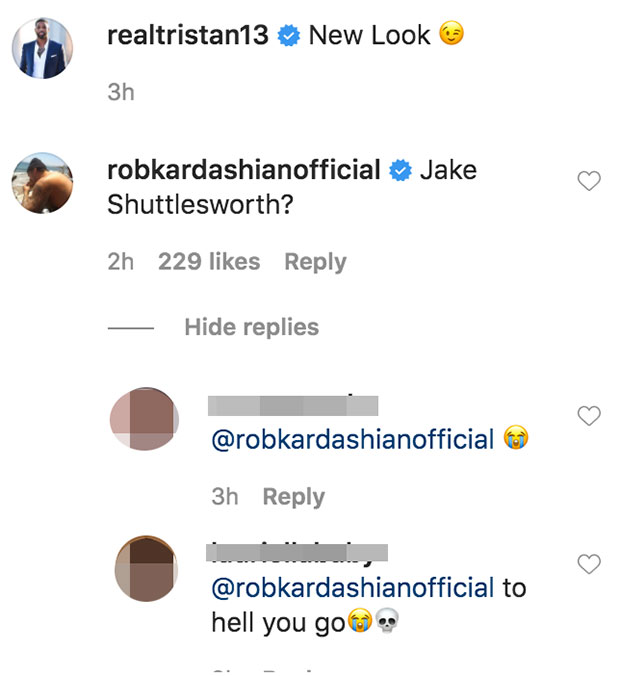Click the @robkardashianofficial mention before "to hell you go"
The height and width of the screenshot is (676, 620).
pos(353,587)
